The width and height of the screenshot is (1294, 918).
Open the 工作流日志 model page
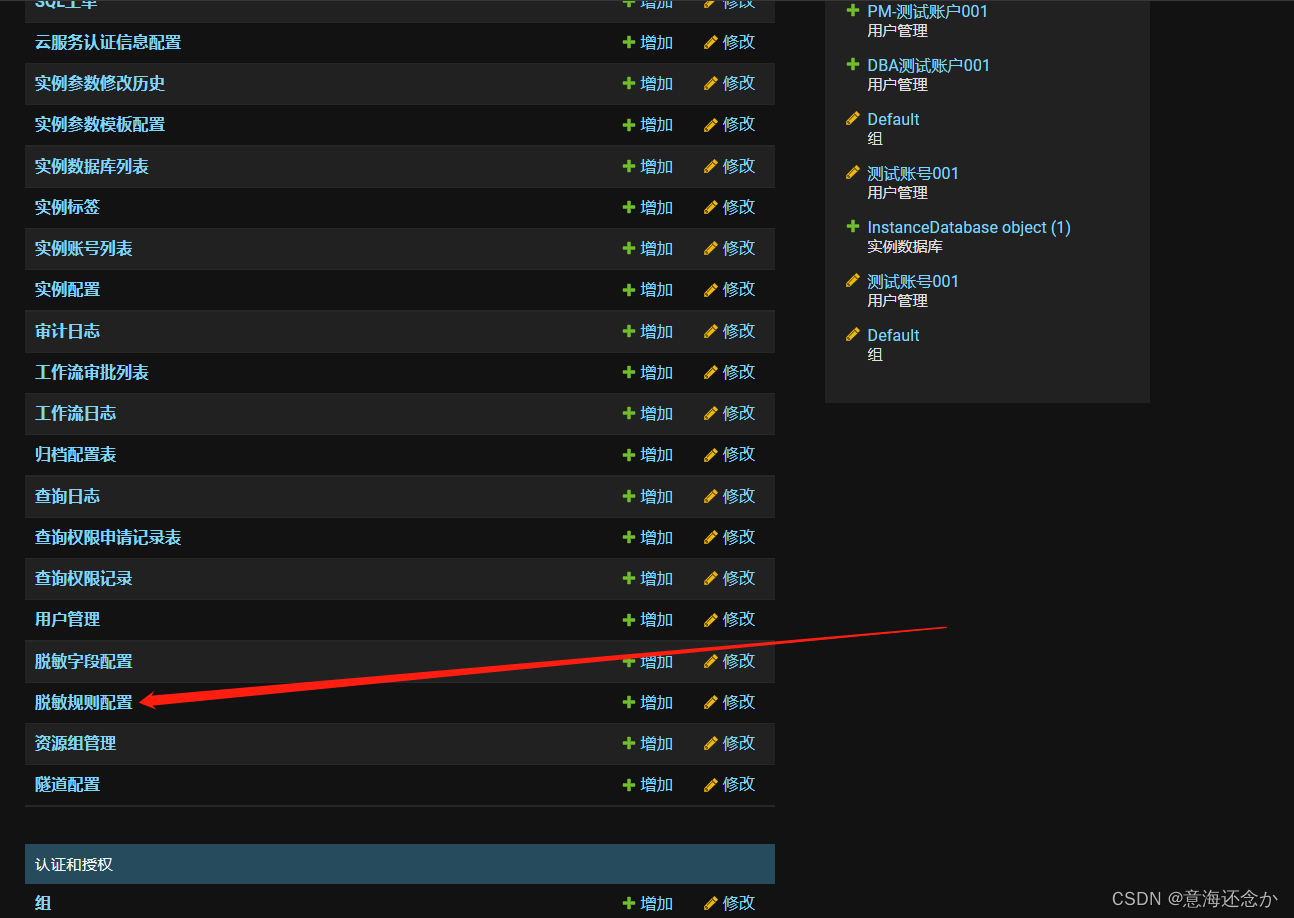[x=75, y=413]
